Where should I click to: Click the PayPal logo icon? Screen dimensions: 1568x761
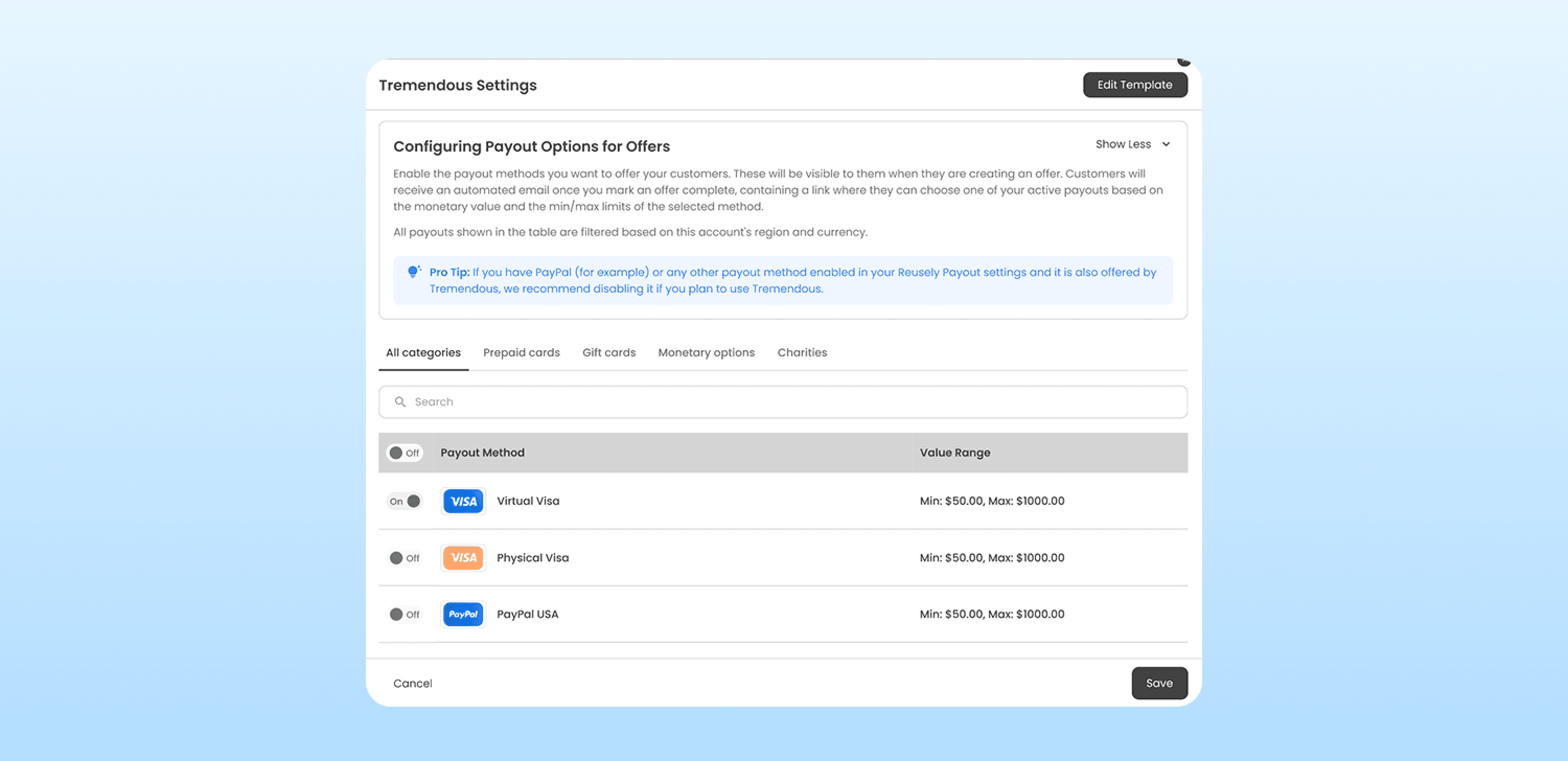463,614
